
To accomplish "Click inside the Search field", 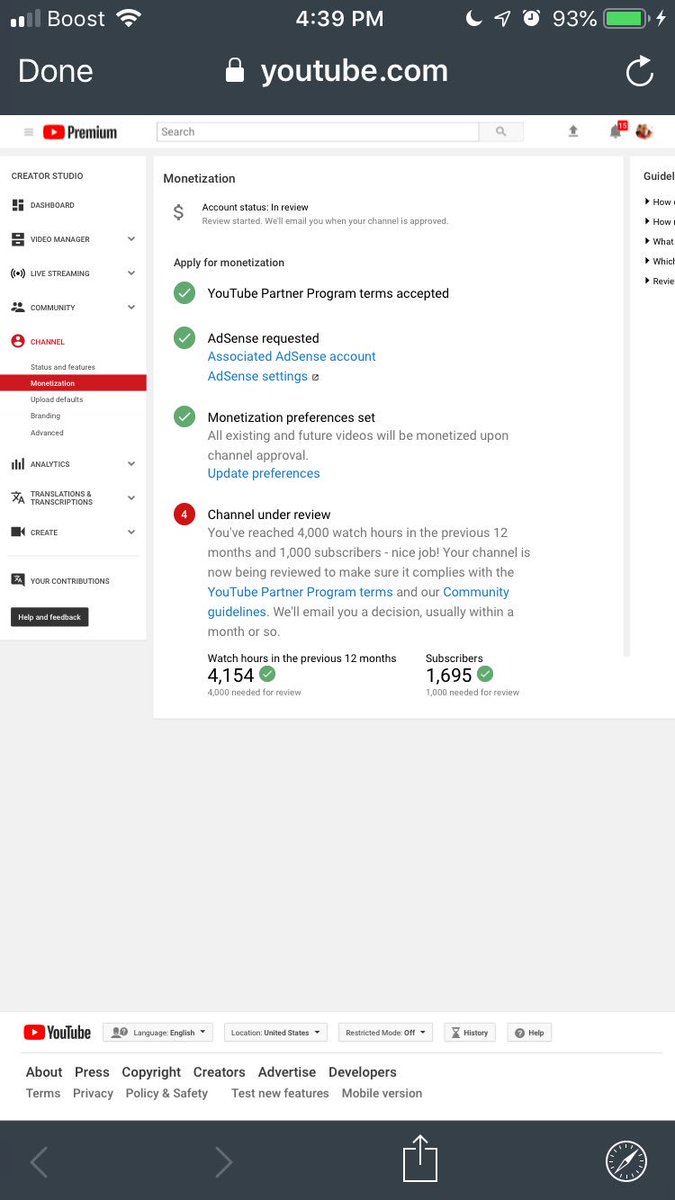I will pyautogui.click(x=318, y=132).
